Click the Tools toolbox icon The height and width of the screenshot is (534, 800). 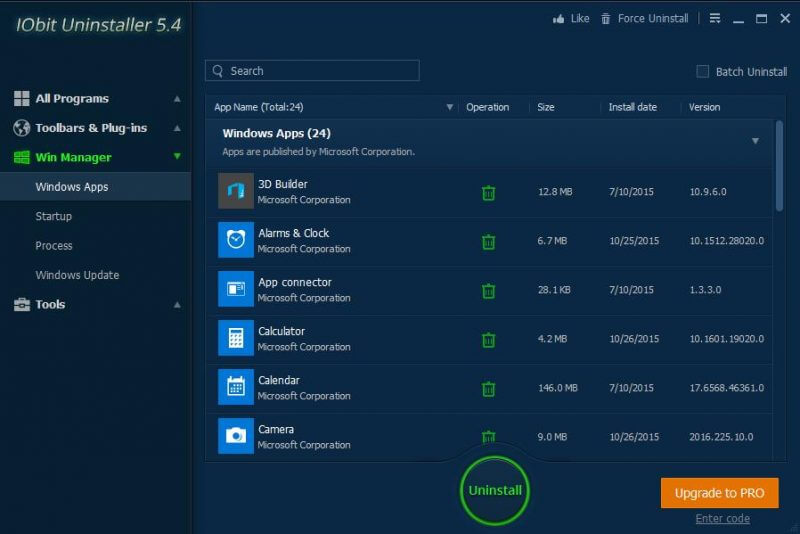(x=21, y=304)
